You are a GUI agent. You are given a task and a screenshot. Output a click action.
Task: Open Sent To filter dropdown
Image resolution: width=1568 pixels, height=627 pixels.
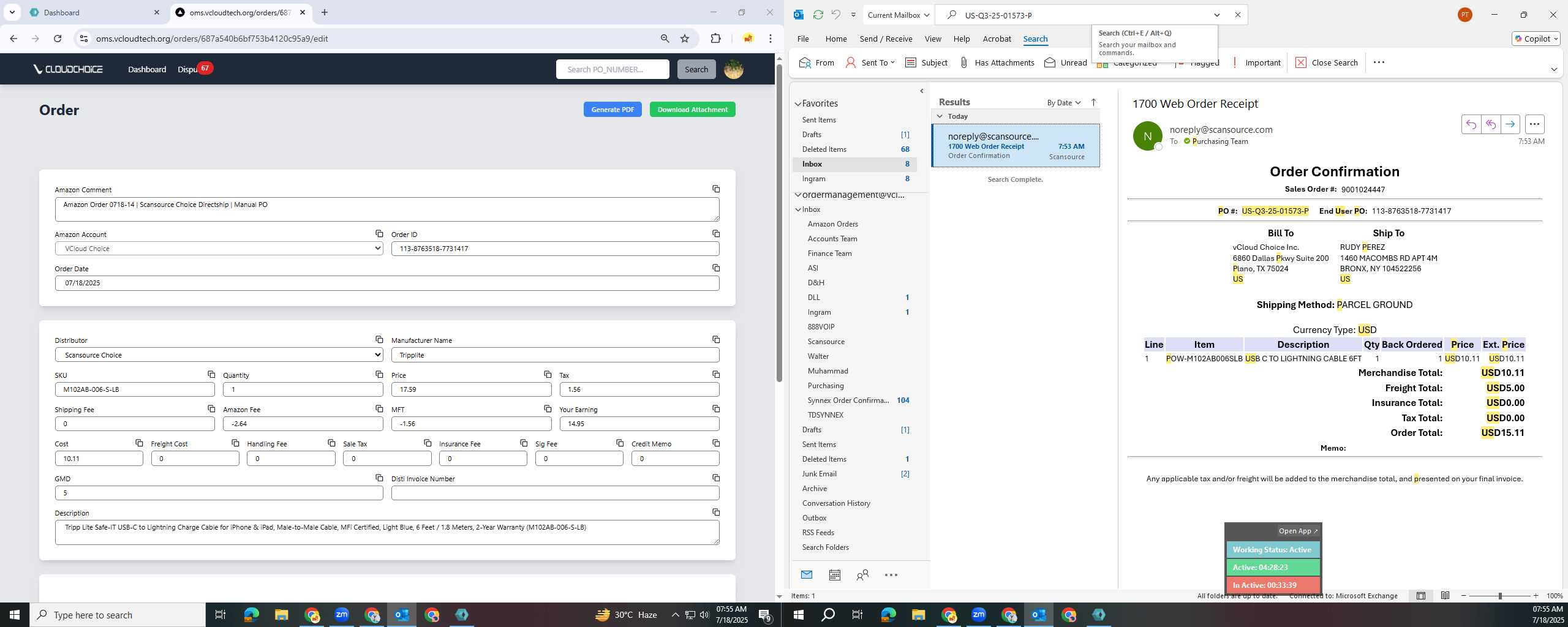870,62
